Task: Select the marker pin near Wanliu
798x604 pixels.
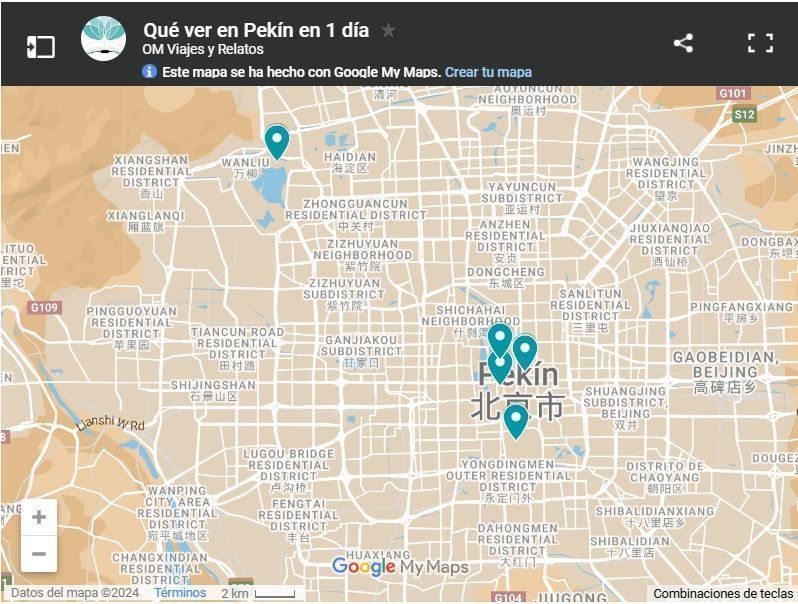Action: coord(277,141)
